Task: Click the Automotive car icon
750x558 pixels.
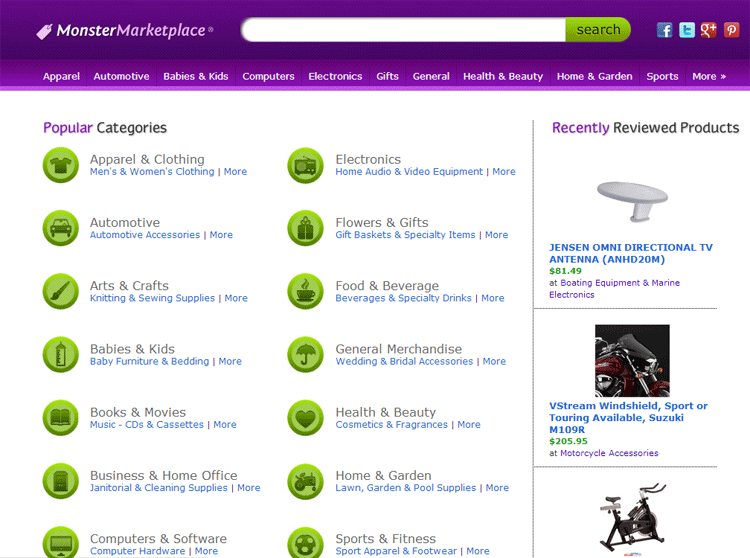Action: point(61,228)
